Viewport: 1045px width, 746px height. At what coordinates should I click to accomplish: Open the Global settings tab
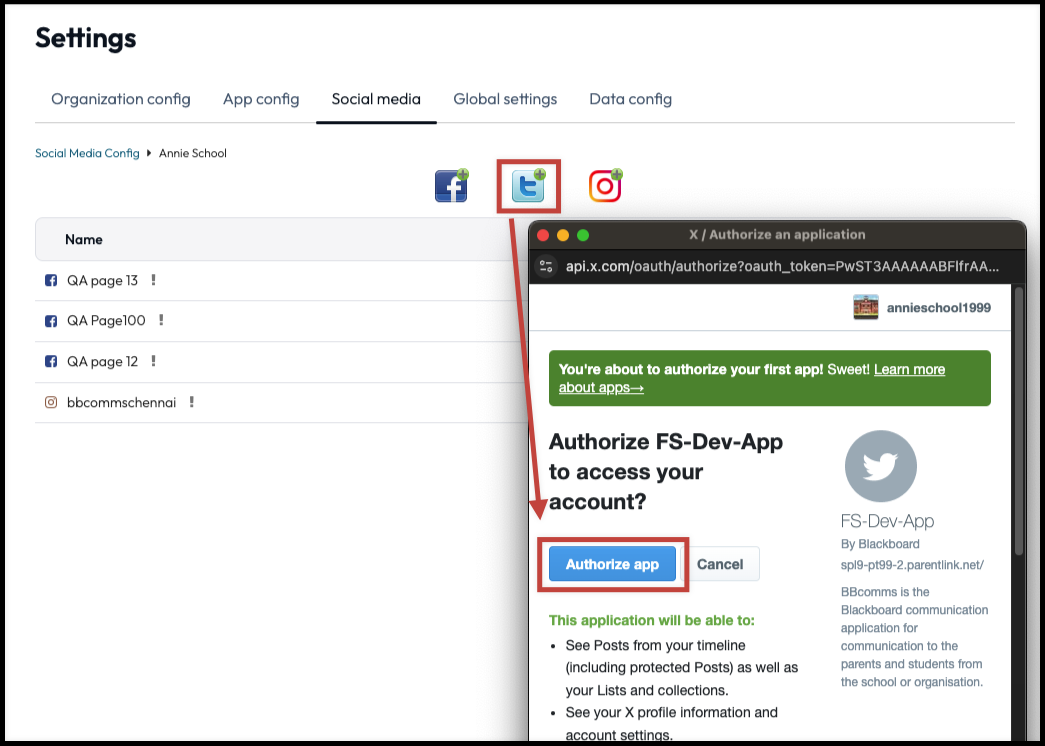[x=505, y=99]
